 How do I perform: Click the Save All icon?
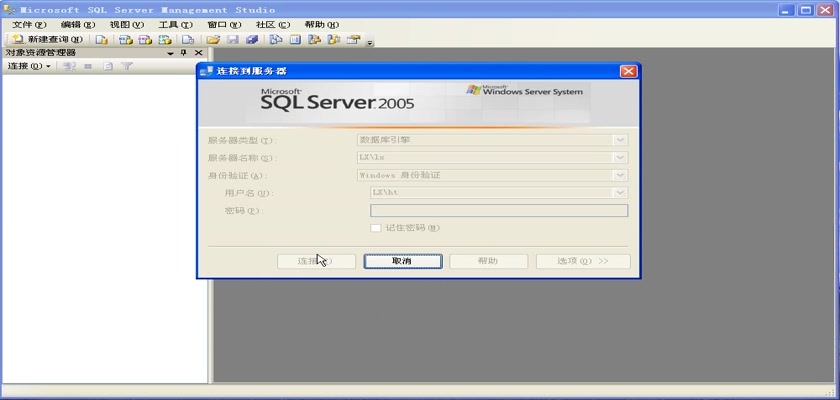(x=252, y=40)
